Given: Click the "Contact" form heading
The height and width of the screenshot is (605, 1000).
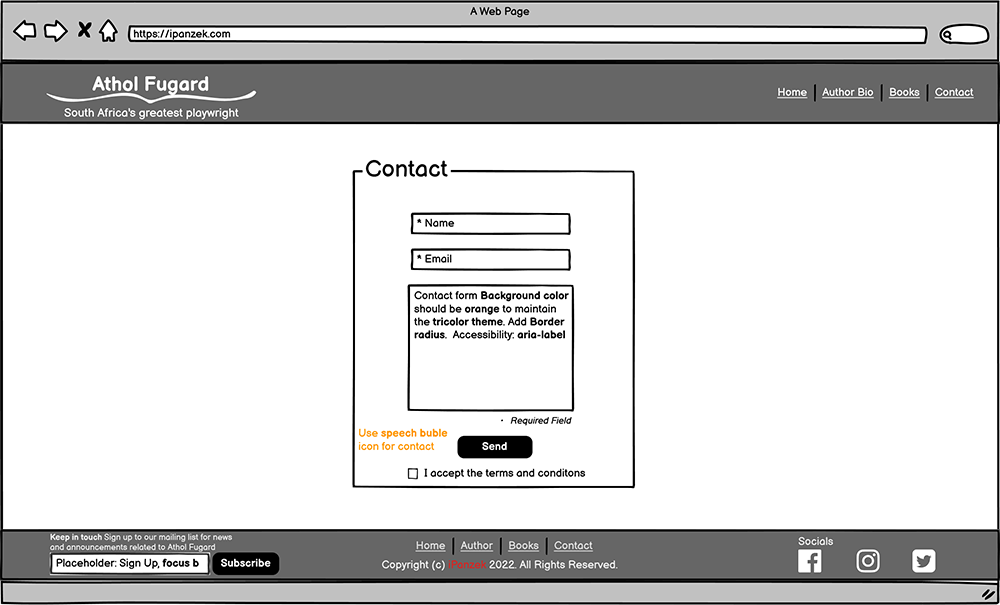Looking at the screenshot, I should coord(407,169).
